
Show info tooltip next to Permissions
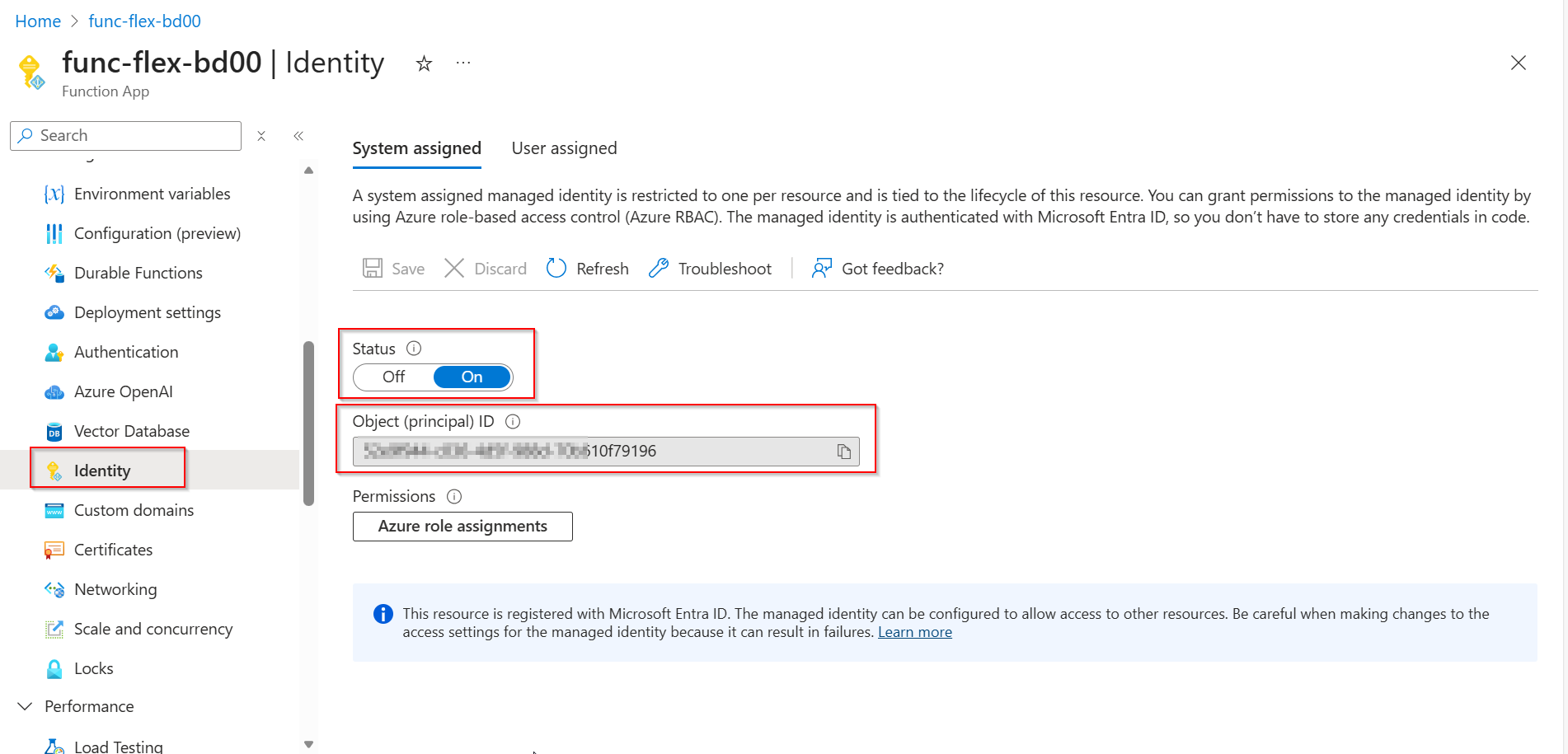click(x=454, y=497)
